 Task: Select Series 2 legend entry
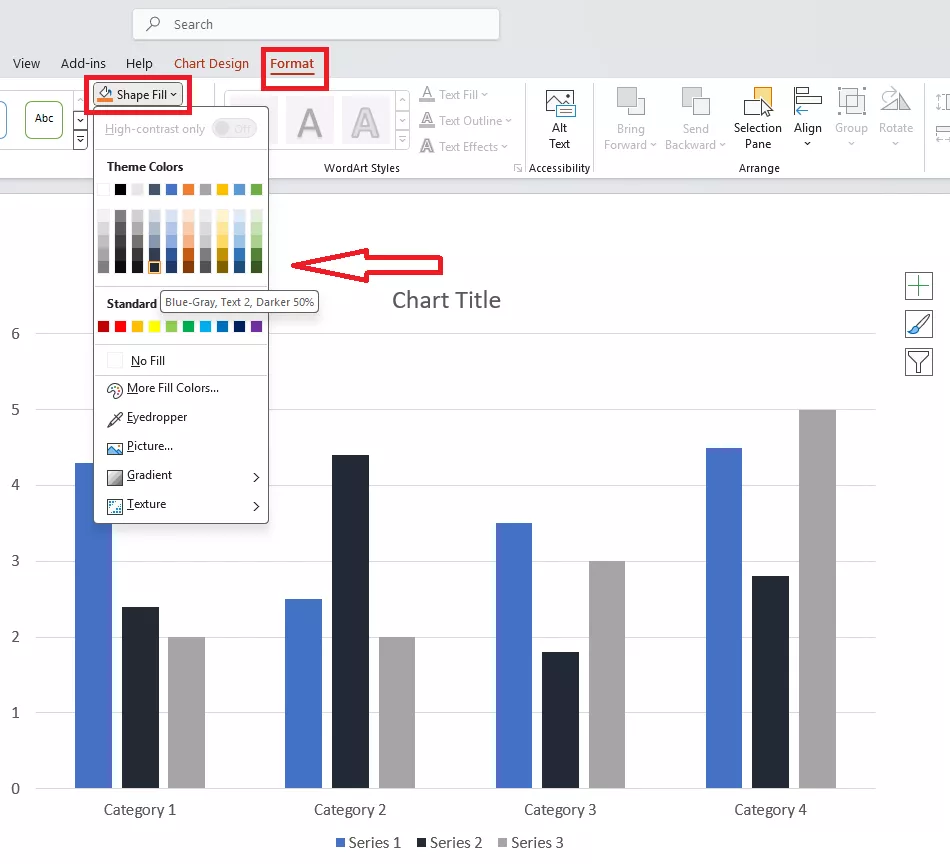450,843
